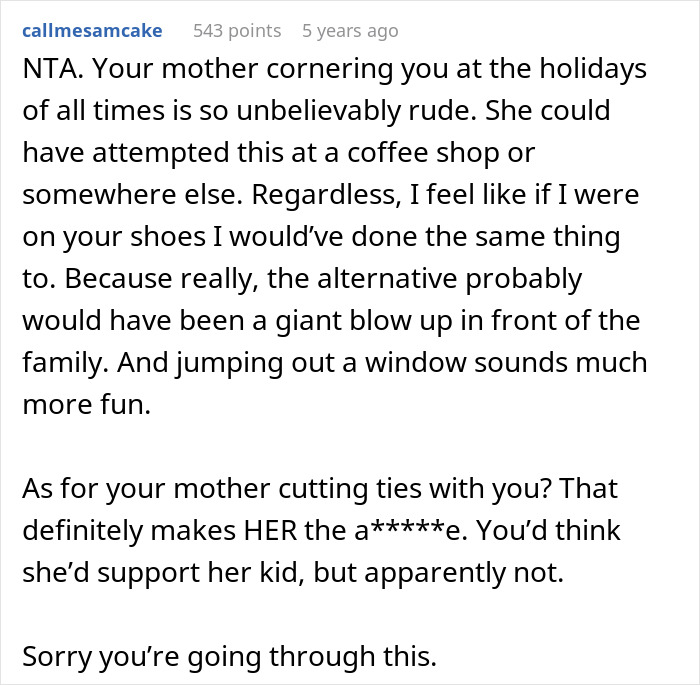Click the "5 years ago" timestamp
Screen dimensions: 700x685
350,31
